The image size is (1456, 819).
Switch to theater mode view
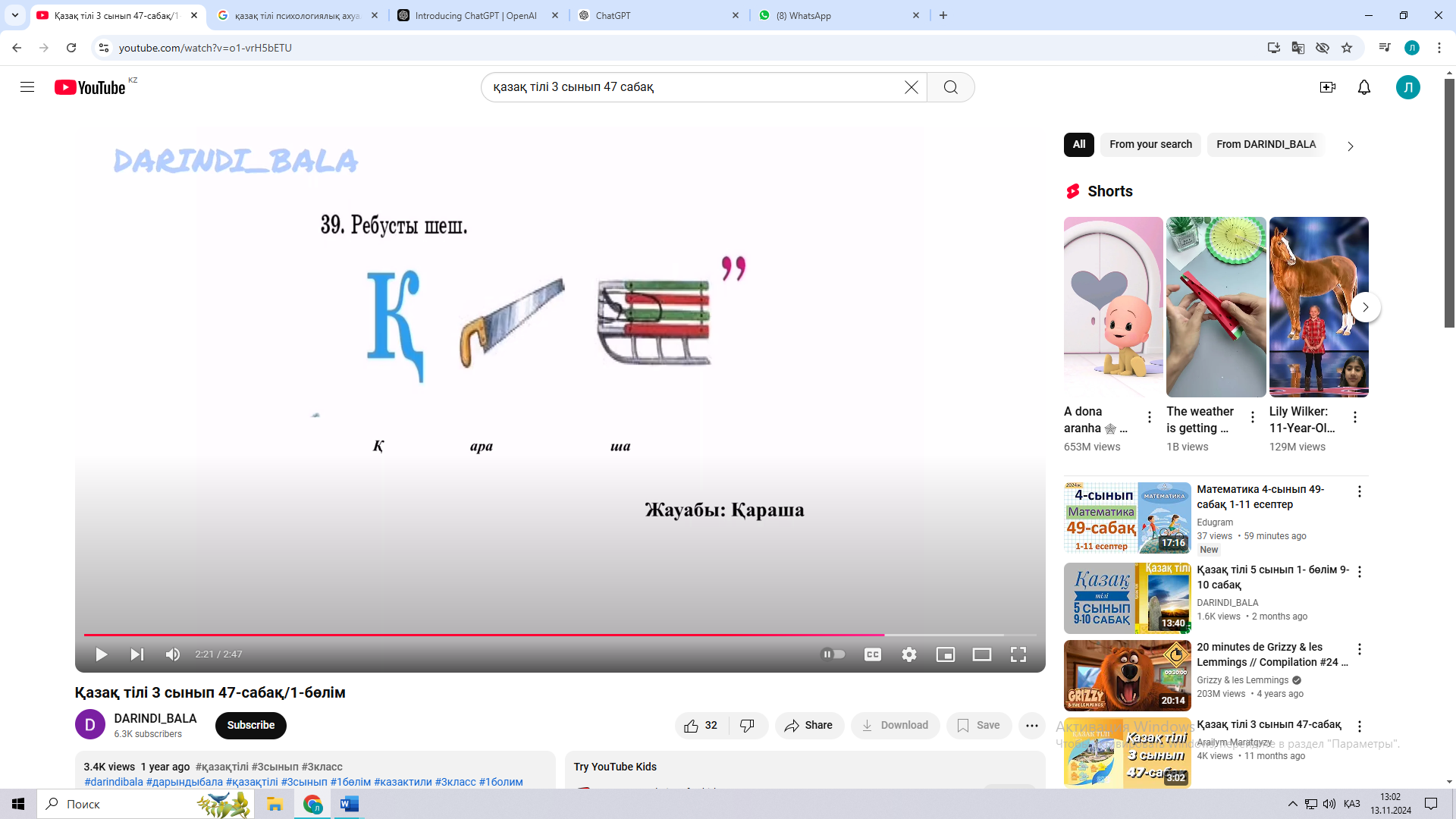(981, 654)
